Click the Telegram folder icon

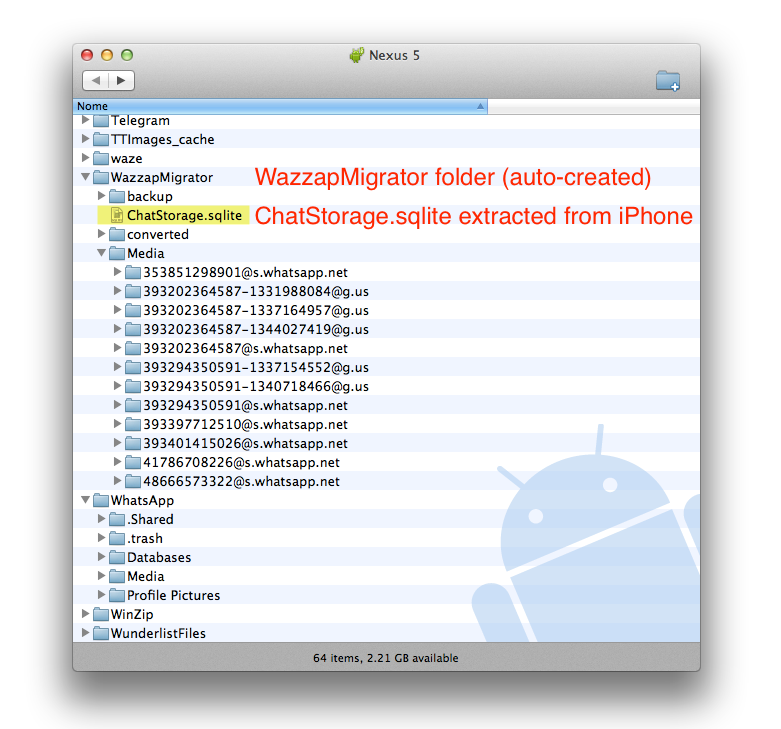(101, 121)
